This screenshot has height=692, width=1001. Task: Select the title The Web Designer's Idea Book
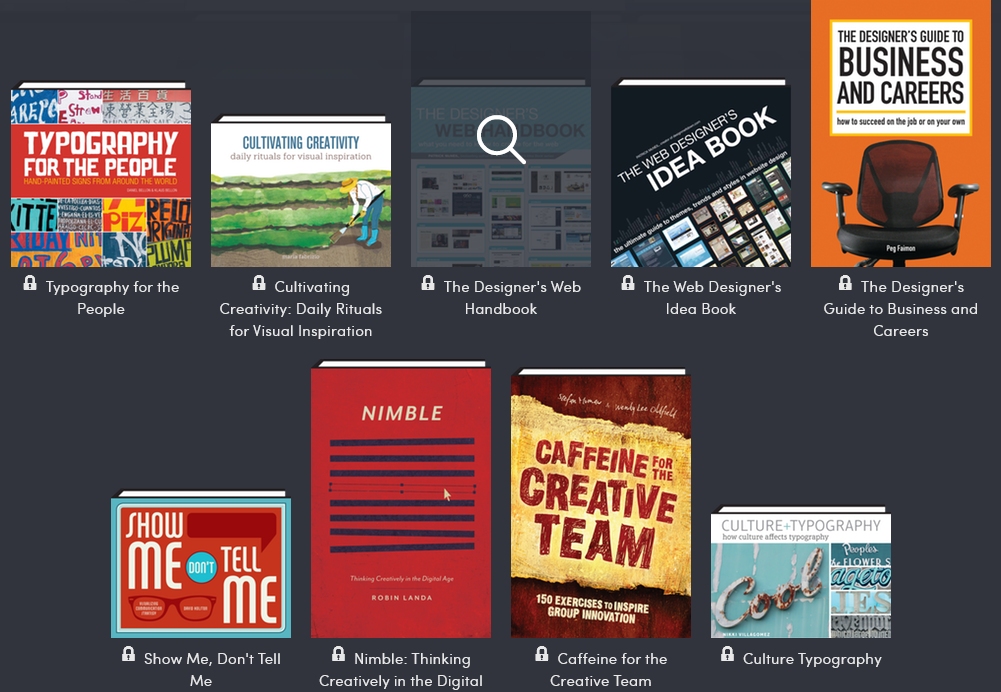(712, 298)
